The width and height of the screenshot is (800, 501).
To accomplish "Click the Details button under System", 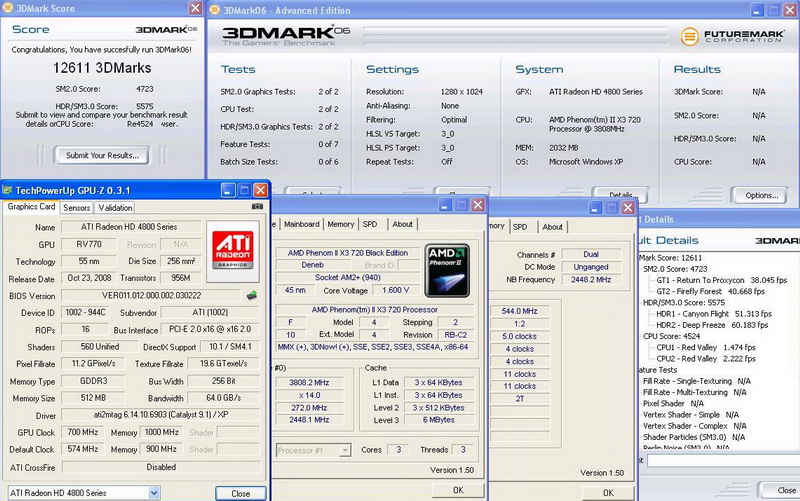I will coord(620,195).
